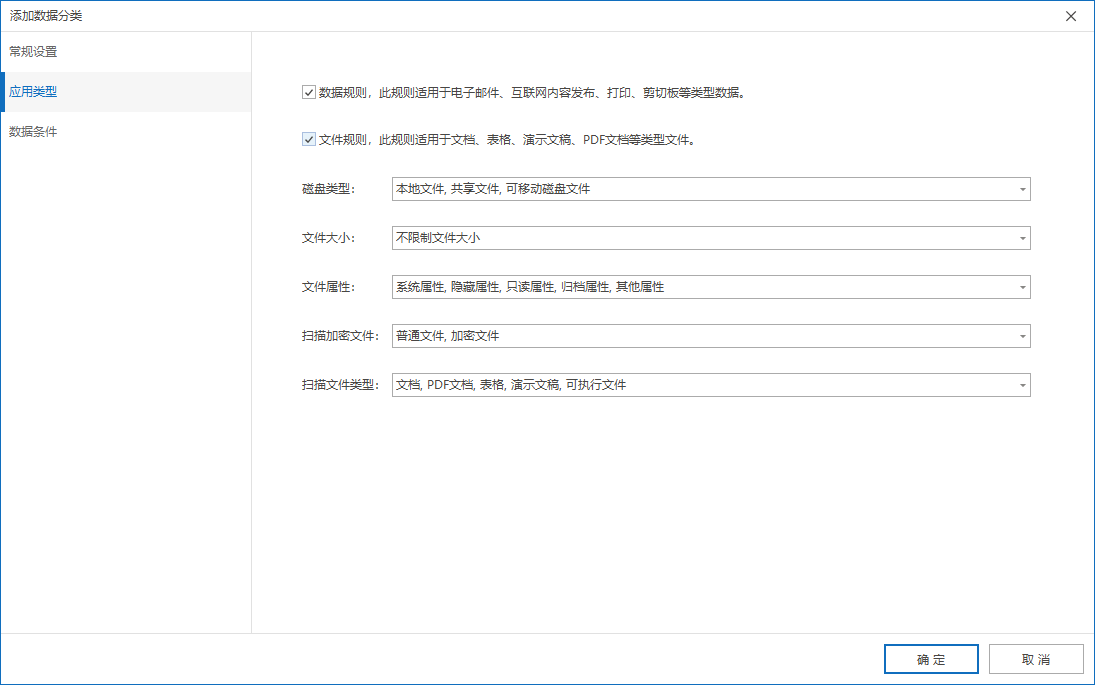This screenshot has height=685, width=1095.
Task: Switch to the 数据条件 section
Action: (x=34, y=132)
